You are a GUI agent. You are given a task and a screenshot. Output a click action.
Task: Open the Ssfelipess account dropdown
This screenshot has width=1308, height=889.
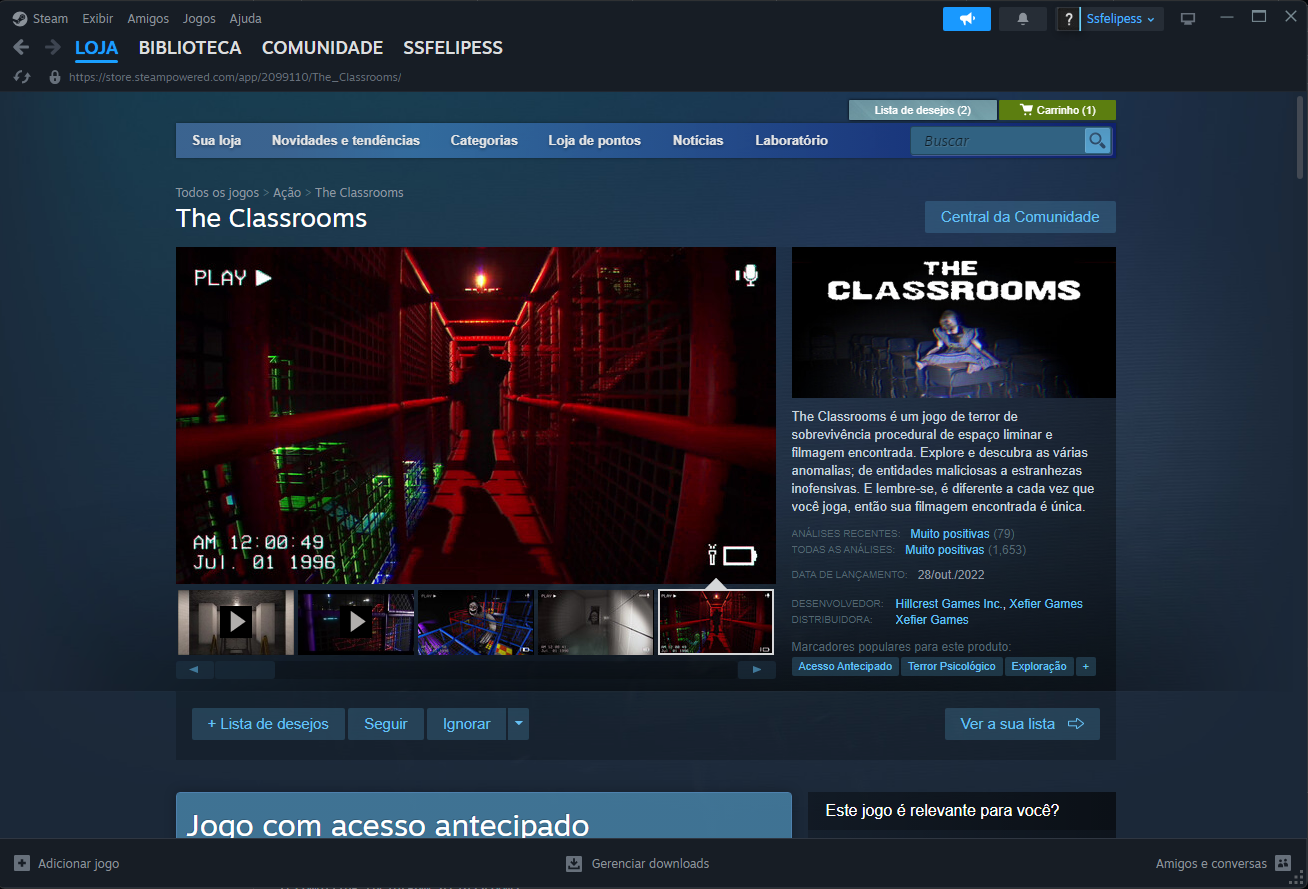coord(1122,19)
